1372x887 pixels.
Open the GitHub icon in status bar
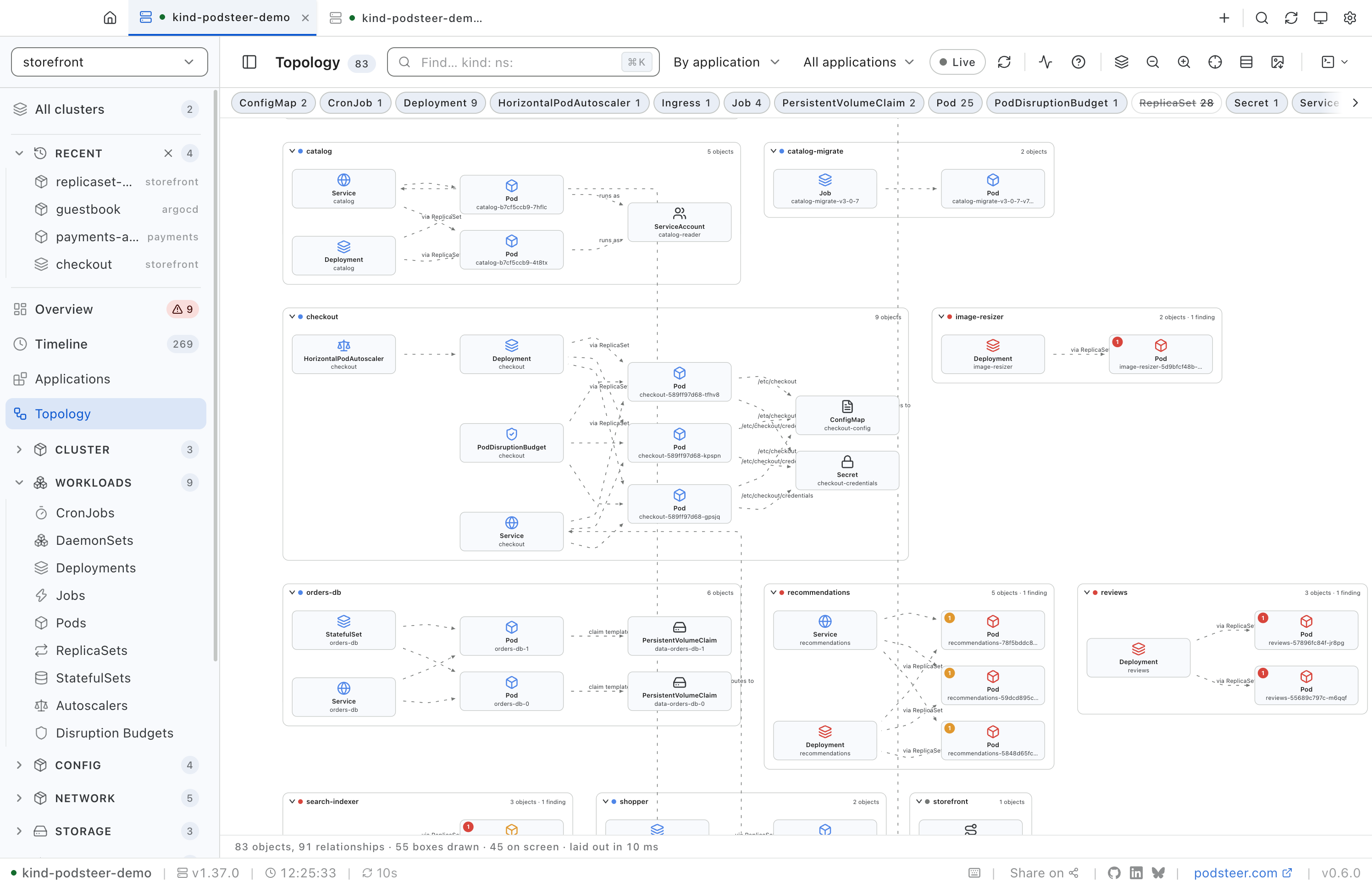(1114, 873)
